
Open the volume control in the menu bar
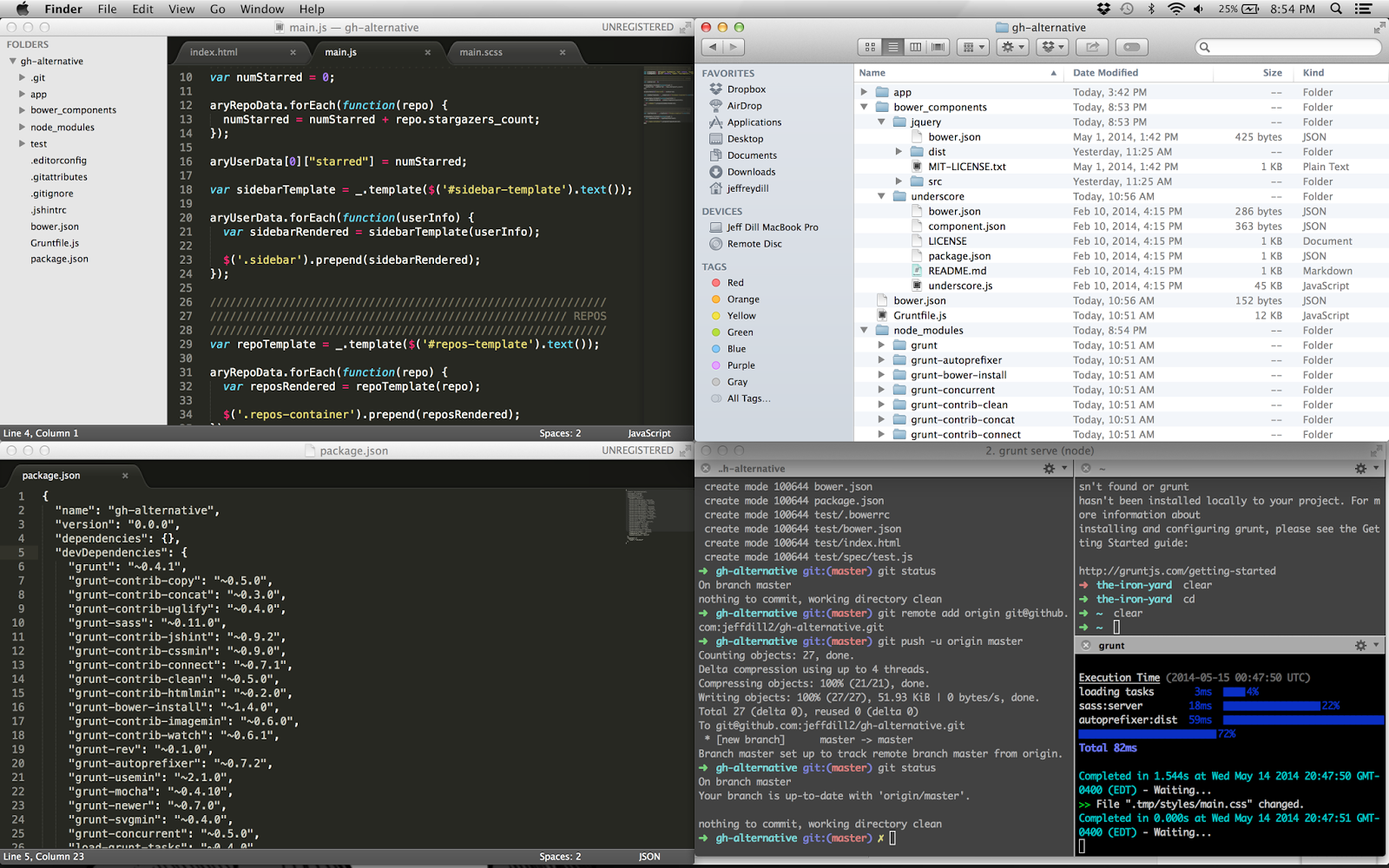(1199, 9)
